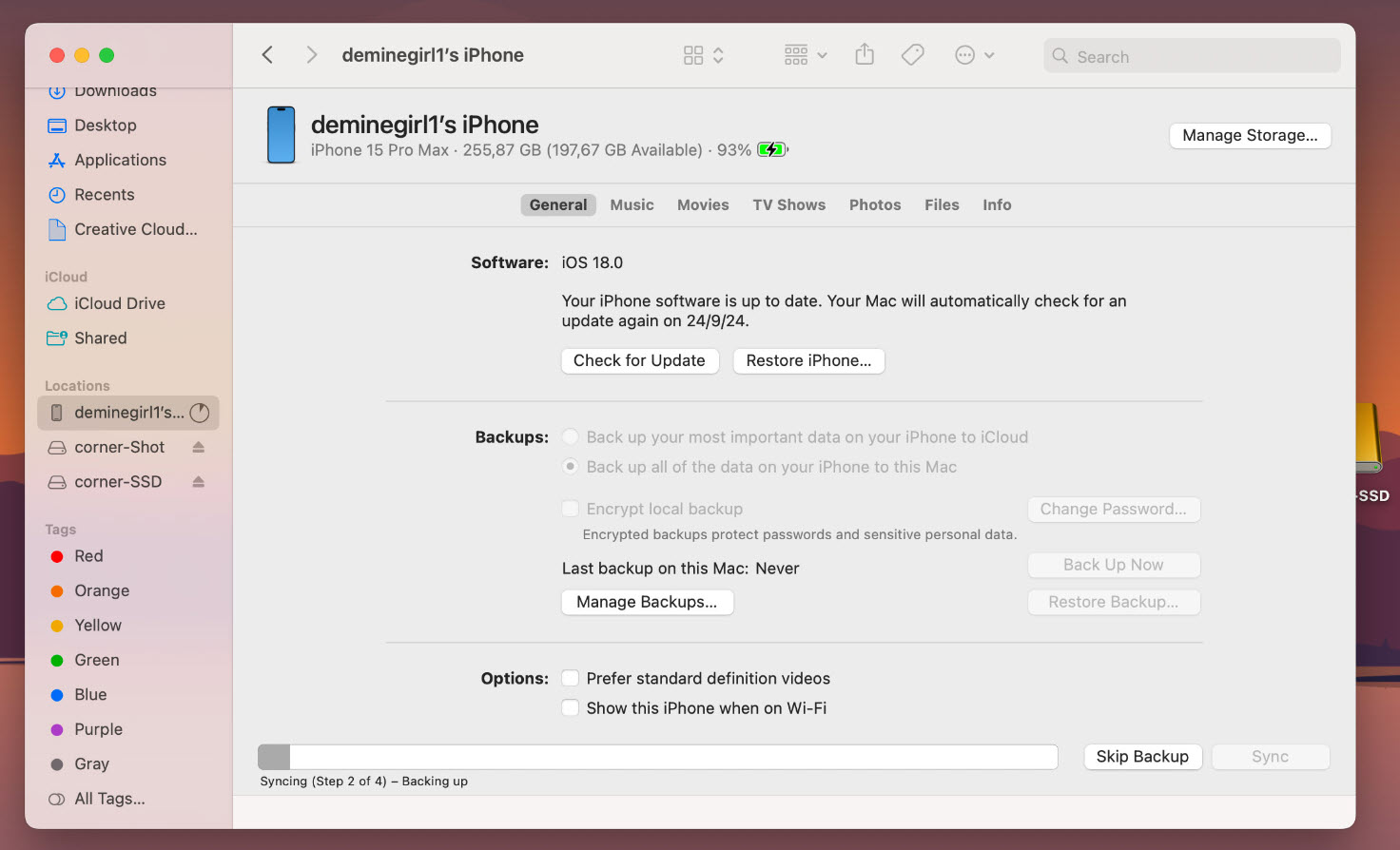
Task: Enable Prefer standard definition videos
Action: click(570, 678)
